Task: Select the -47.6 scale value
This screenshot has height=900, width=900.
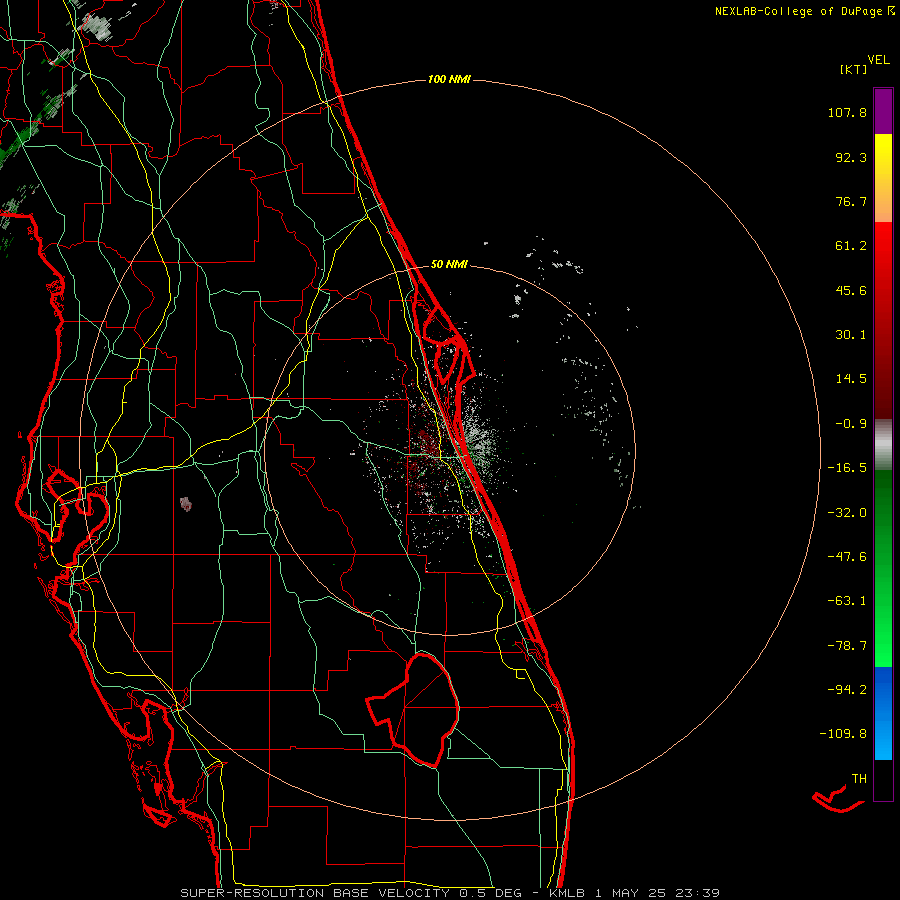Action: click(x=847, y=557)
